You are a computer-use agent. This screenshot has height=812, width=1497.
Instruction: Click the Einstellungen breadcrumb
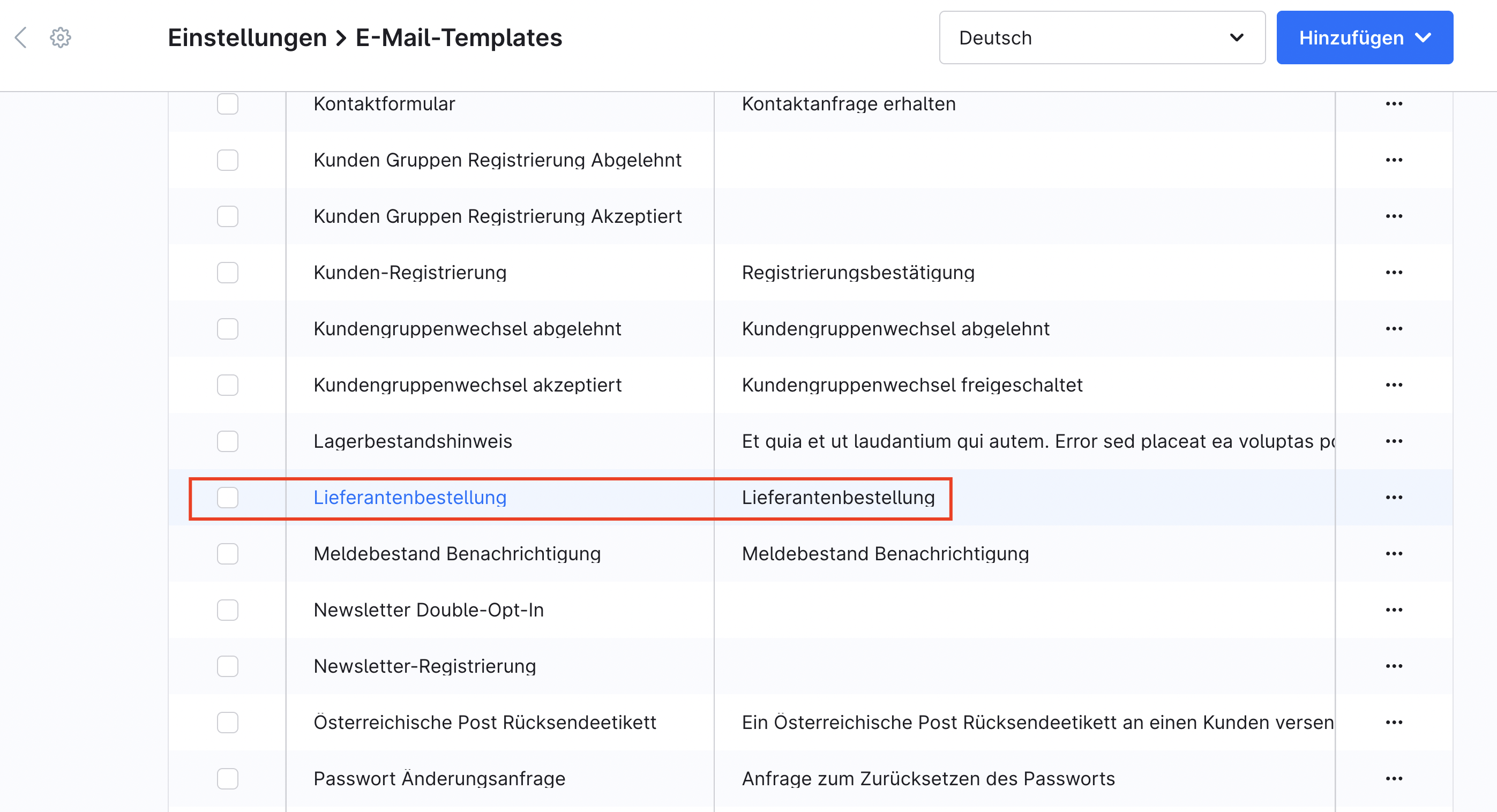pos(247,37)
